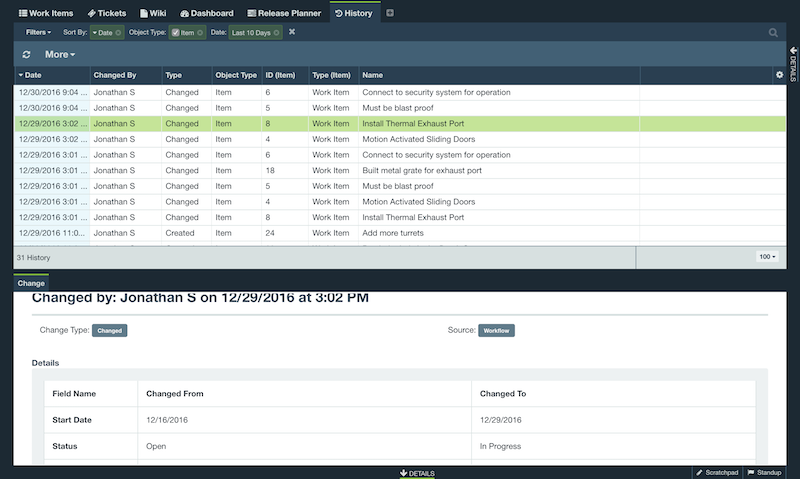
Task: Toggle the Item object type checkbox
Action: pos(176,33)
